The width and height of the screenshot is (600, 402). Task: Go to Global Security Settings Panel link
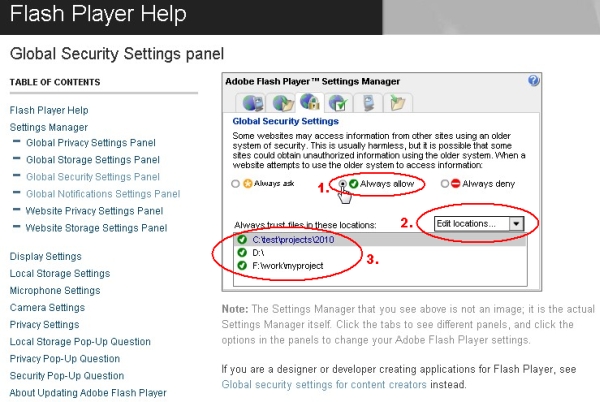click(93, 177)
